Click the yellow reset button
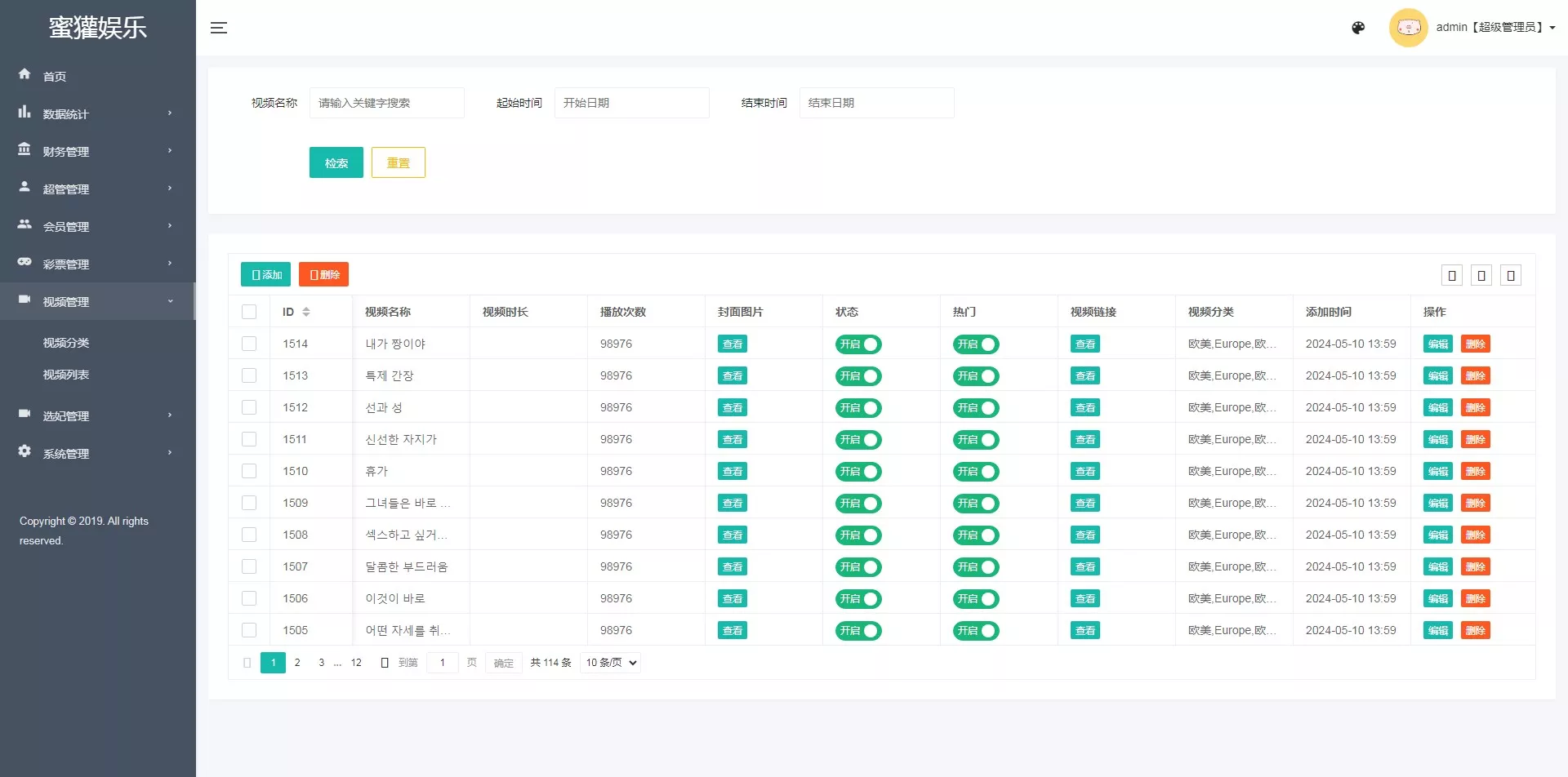Viewport: 1568px width, 777px height. pos(398,162)
